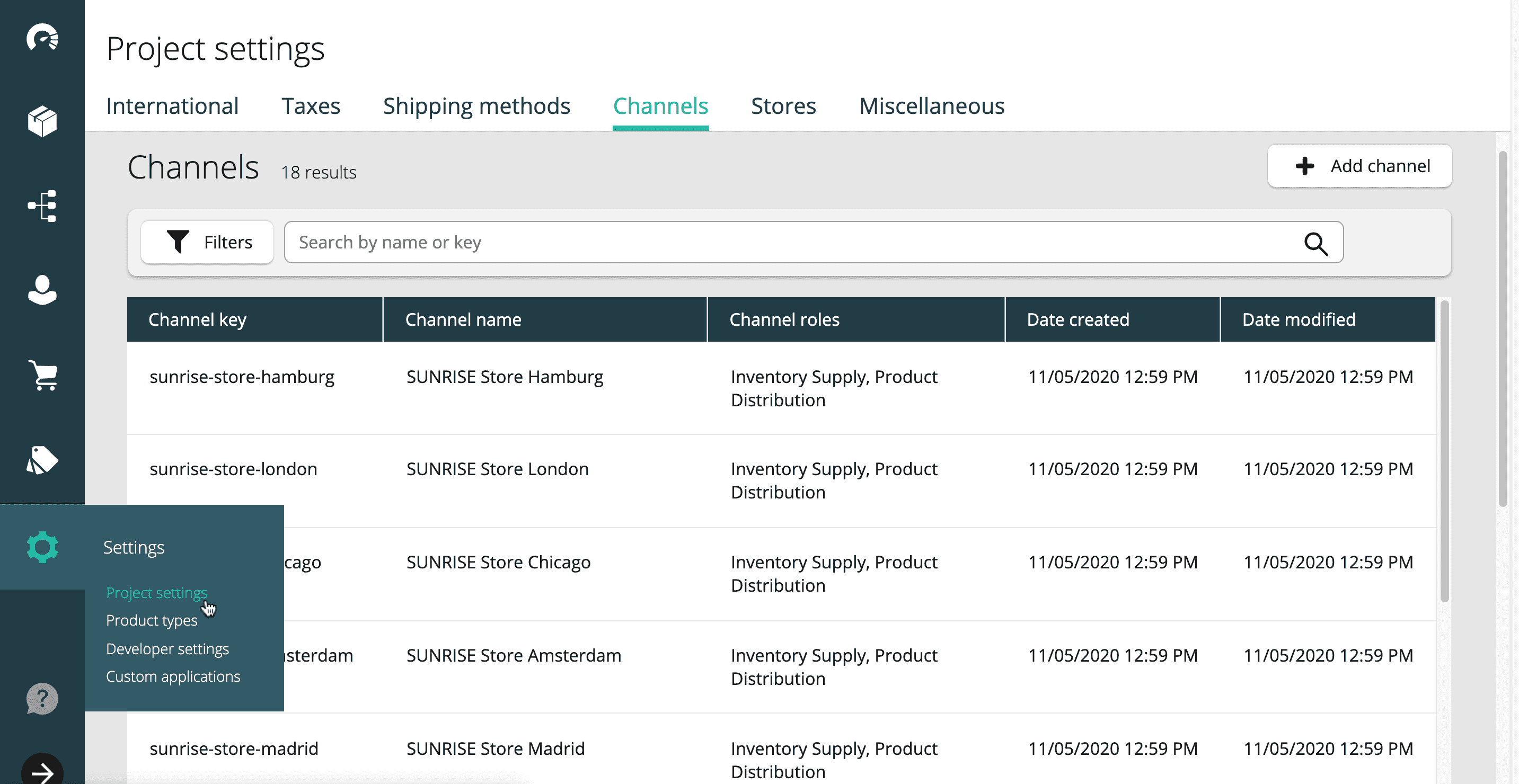Click the Settings gear icon

coord(42,547)
